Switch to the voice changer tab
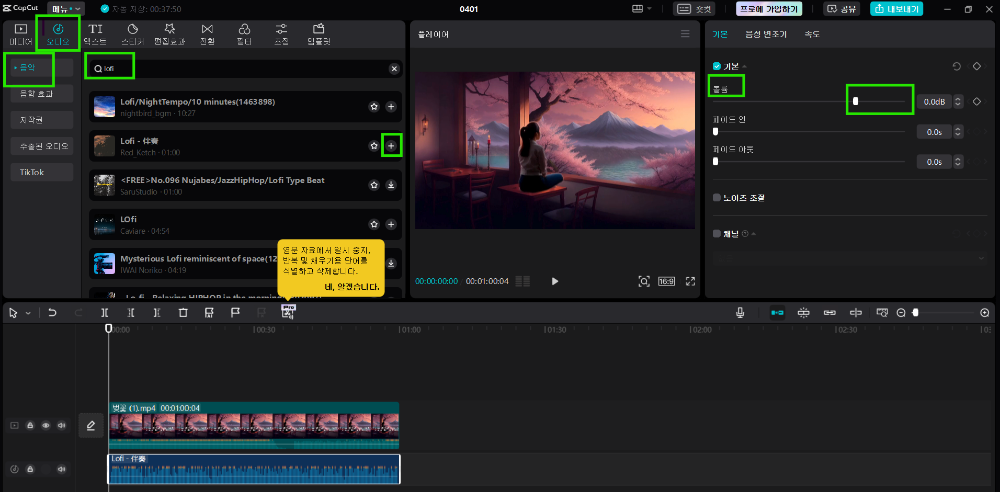The width and height of the screenshot is (1000, 492). tap(765, 34)
